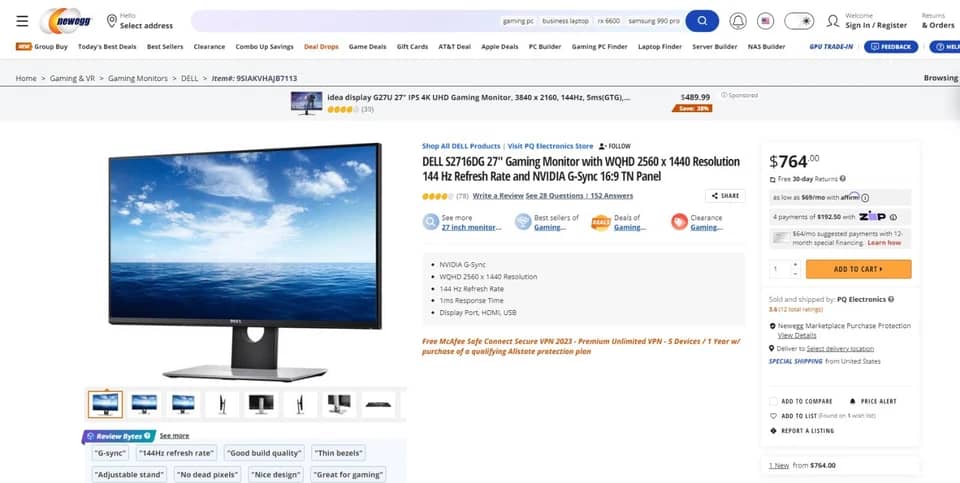The image size is (960, 483).
Task: See 28 Questions and 152 Answers
Action: [x=579, y=196]
